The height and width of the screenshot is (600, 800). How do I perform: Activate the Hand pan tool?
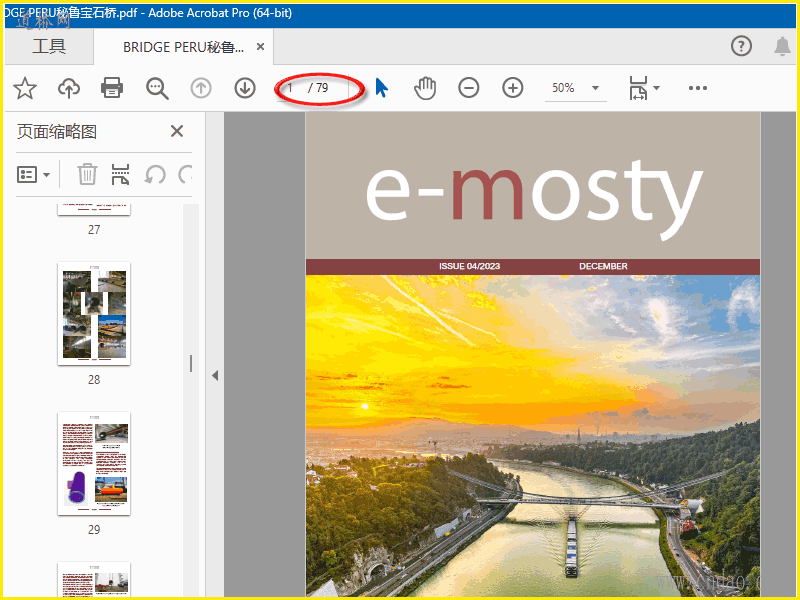pos(425,88)
